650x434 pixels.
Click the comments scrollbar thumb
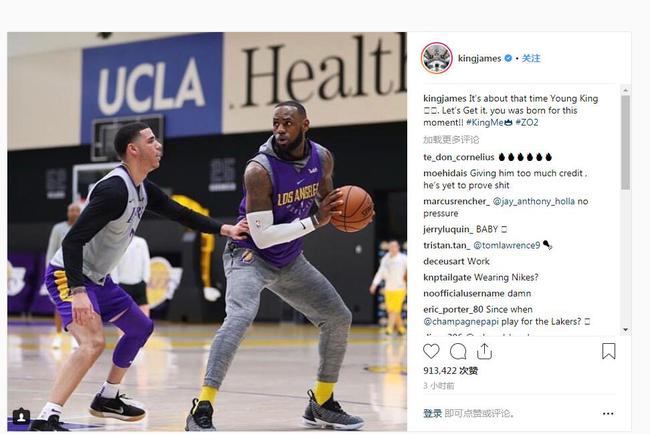pos(625,143)
